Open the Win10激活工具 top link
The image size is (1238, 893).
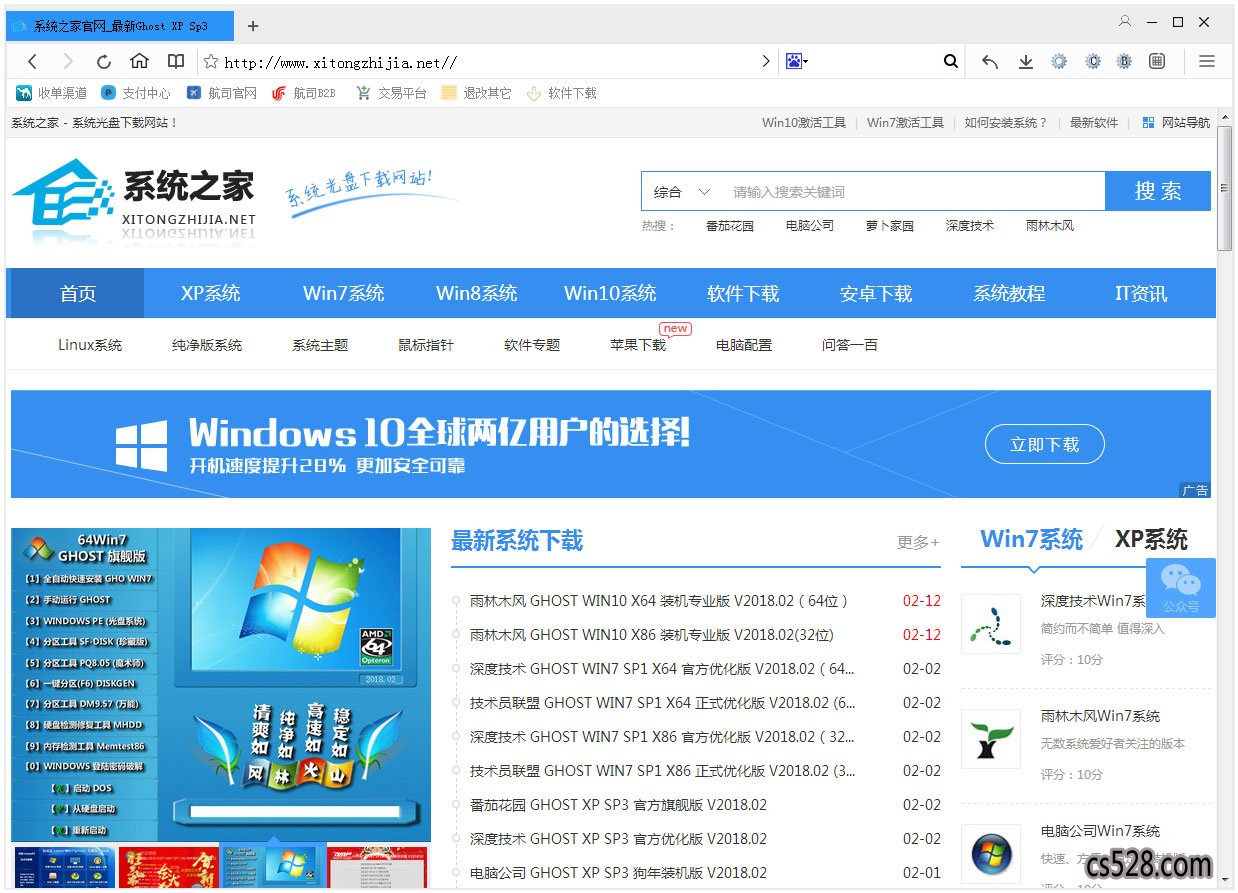pyautogui.click(x=804, y=123)
